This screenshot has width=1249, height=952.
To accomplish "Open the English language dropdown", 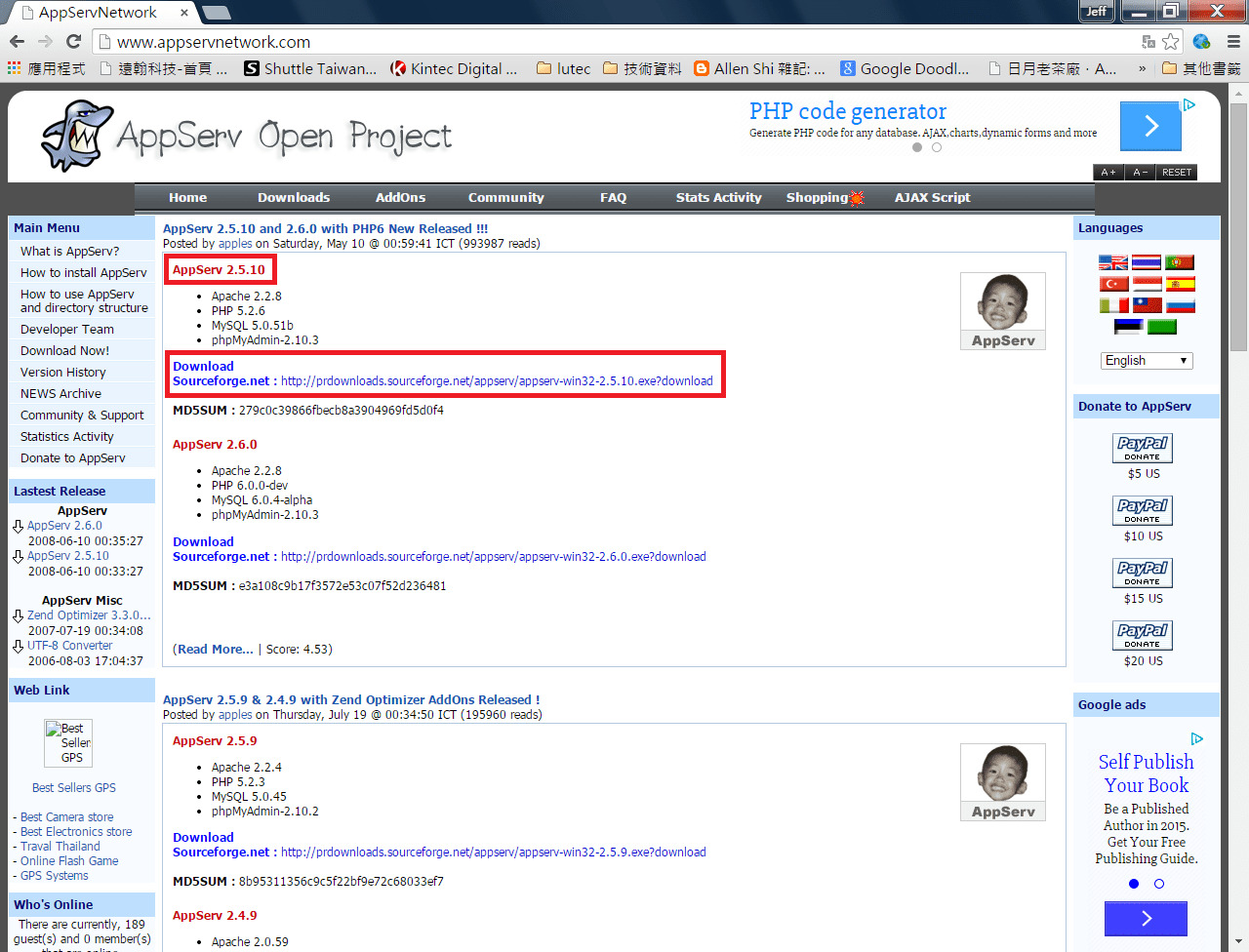I will pyautogui.click(x=1147, y=360).
